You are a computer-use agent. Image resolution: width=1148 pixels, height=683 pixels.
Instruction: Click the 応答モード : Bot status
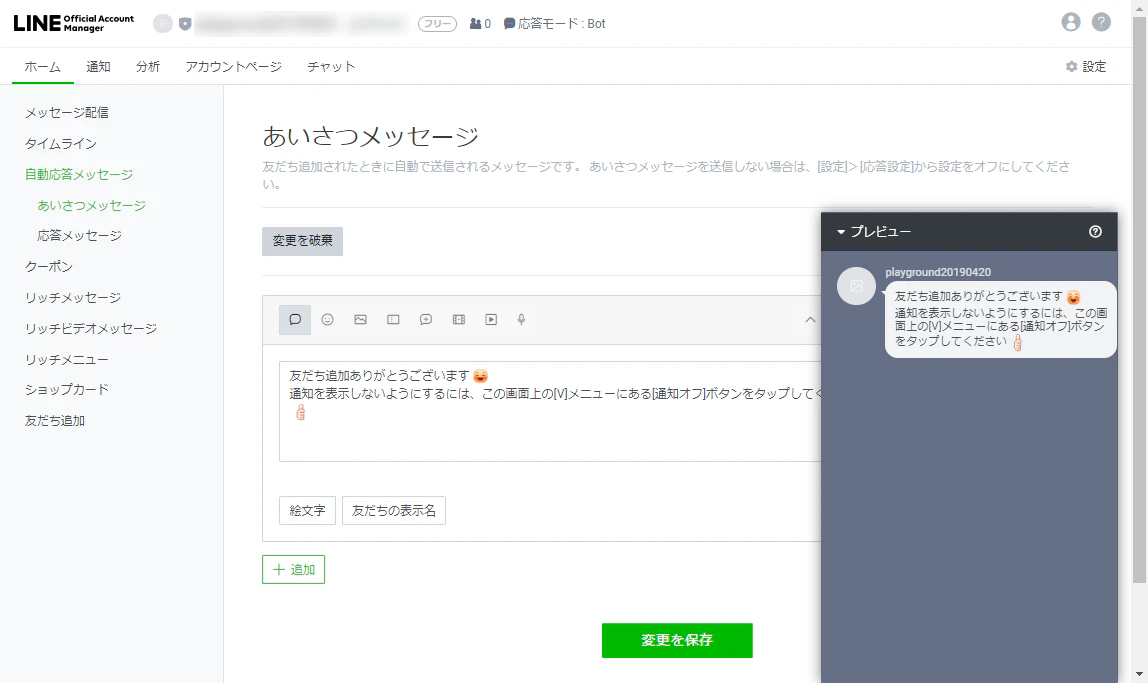point(555,23)
